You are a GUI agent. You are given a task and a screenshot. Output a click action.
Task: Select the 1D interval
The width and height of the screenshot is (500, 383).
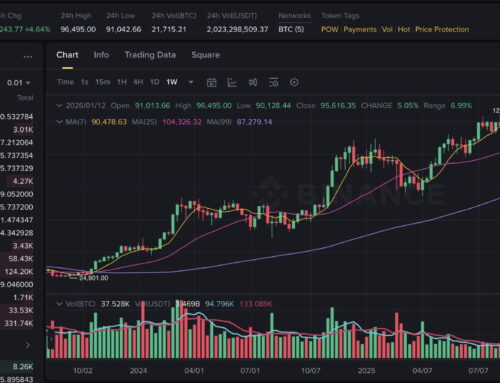coord(154,82)
